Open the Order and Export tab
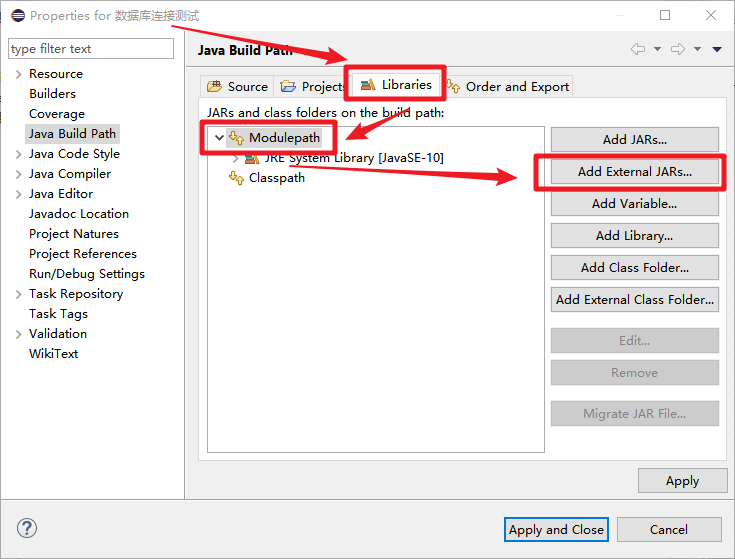 pos(509,86)
